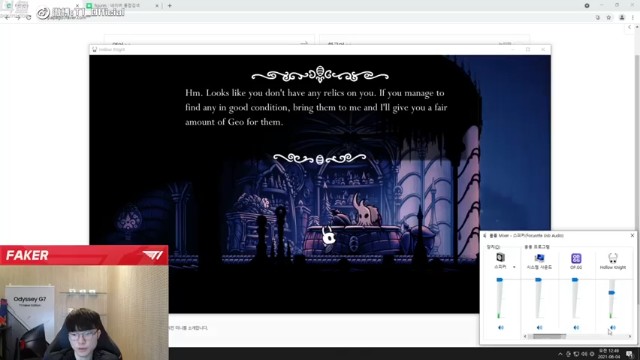Close the Volume Mixer window

(x=632, y=236)
